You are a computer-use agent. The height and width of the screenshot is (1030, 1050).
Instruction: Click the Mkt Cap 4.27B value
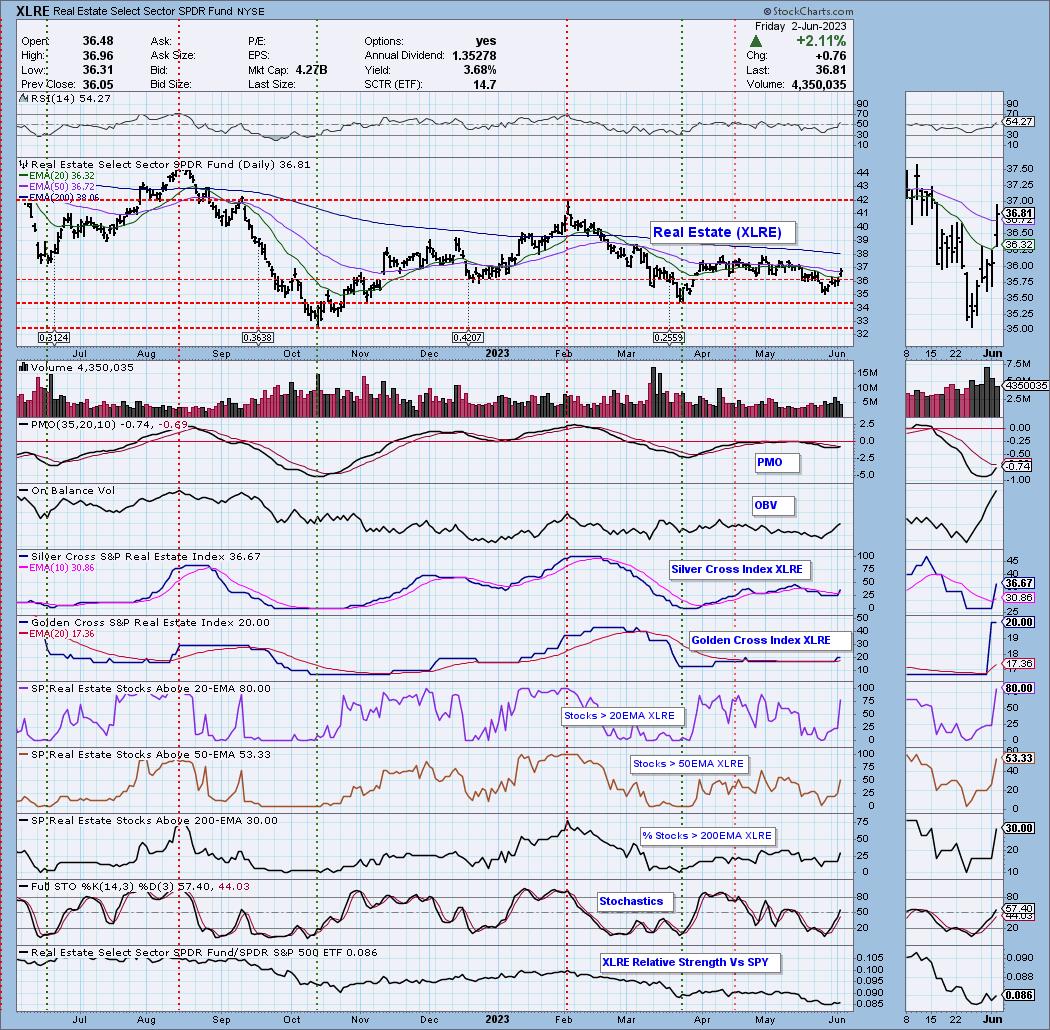pyautogui.click(x=311, y=70)
